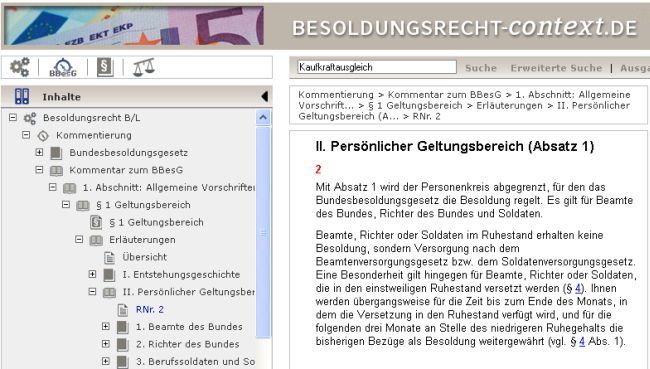Click book icon beside 3. Berufssoldaten
The height and width of the screenshot is (369, 650).
click(122, 362)
